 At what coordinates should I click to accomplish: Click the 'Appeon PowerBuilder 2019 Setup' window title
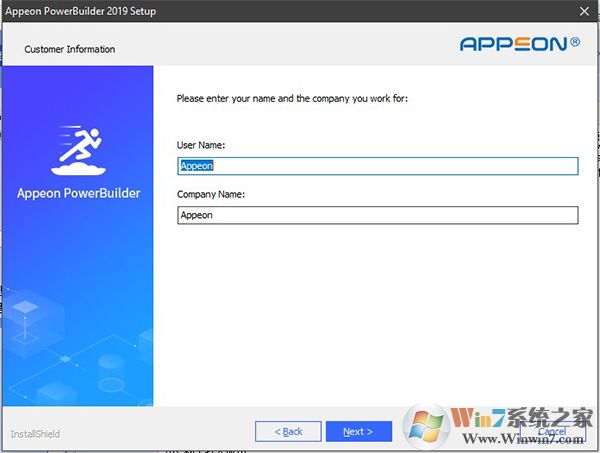[x=81, y=11]
